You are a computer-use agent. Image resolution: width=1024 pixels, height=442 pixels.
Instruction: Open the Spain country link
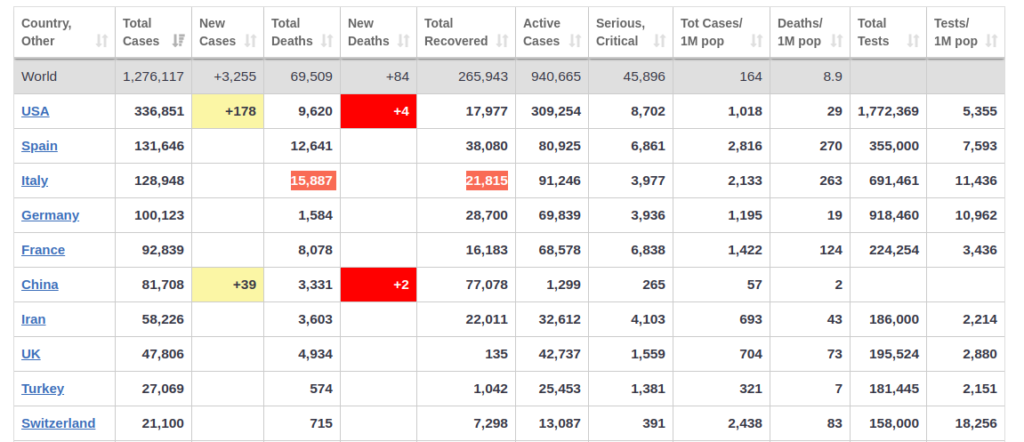click(x=39, y=146)
